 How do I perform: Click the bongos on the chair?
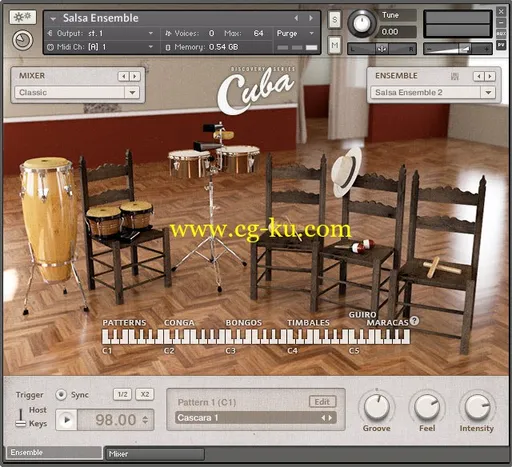[119, 218]
